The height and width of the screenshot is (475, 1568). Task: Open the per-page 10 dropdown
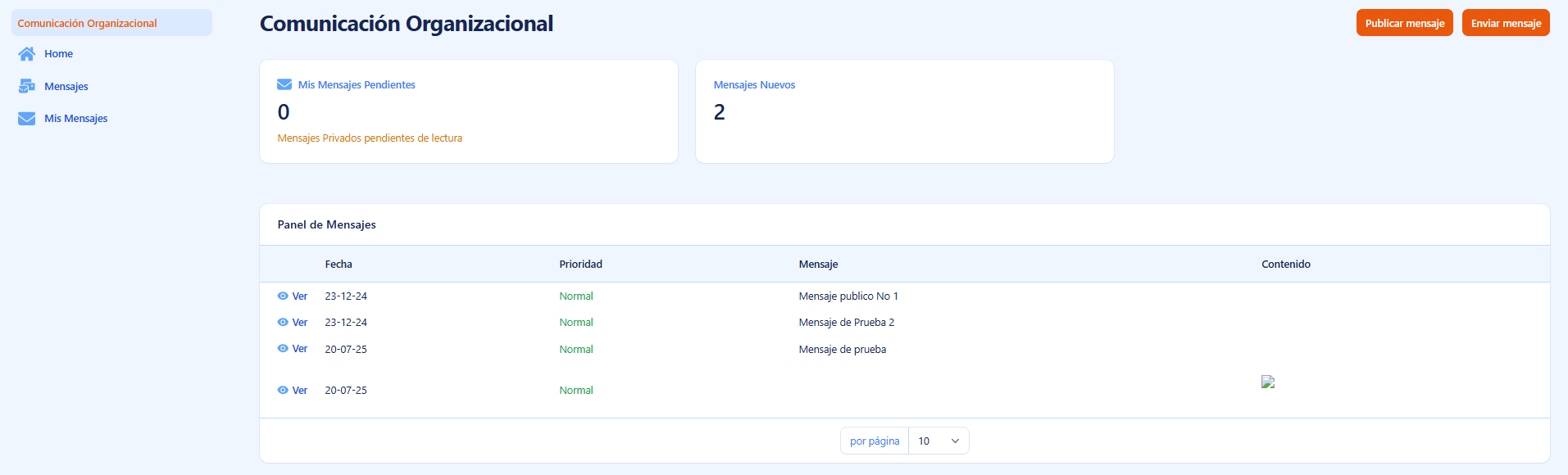coord(938,441)
